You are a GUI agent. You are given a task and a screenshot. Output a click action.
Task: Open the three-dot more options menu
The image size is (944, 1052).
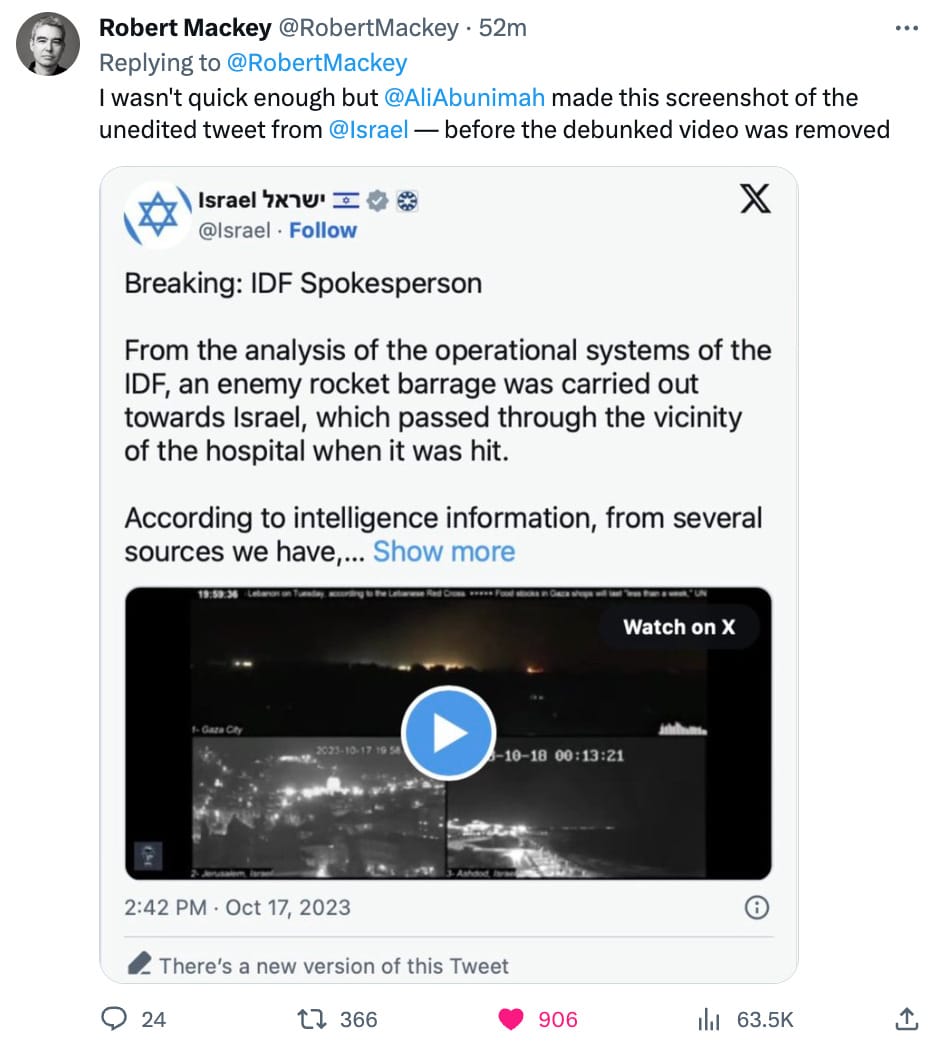click(x=906, y=28)
